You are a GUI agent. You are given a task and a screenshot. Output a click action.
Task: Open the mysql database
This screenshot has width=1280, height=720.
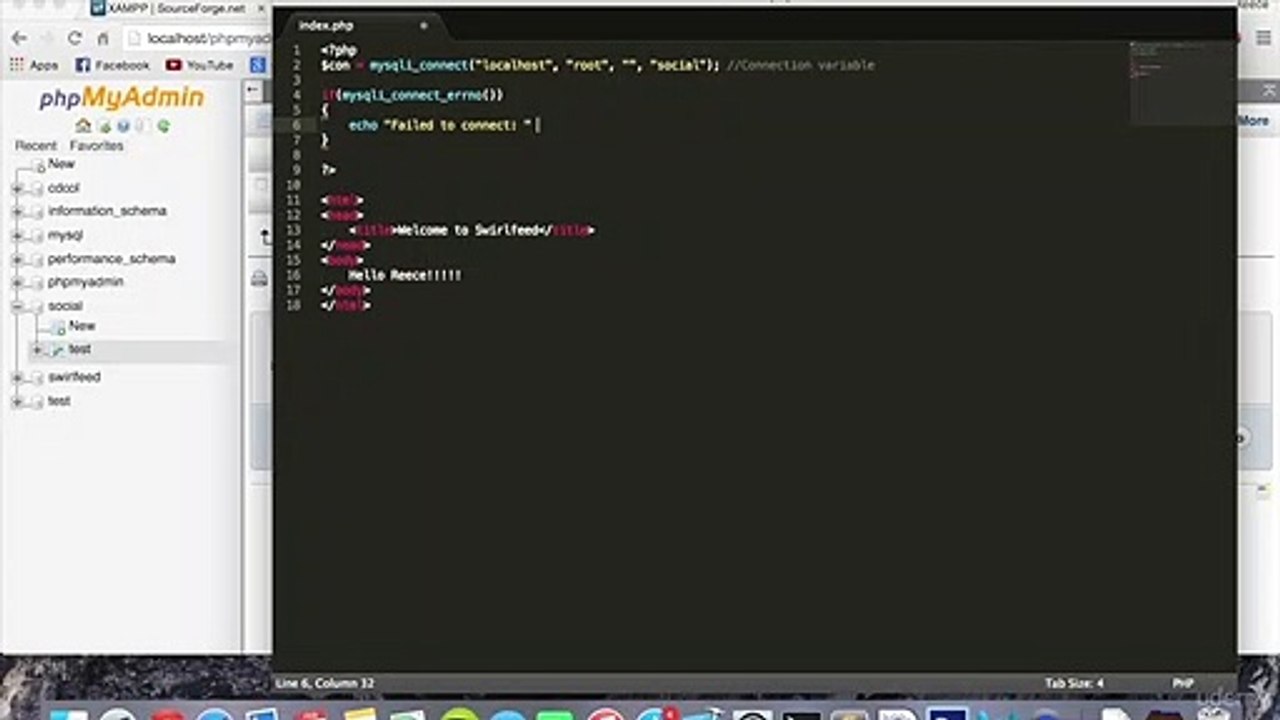[x=65, y=236]
